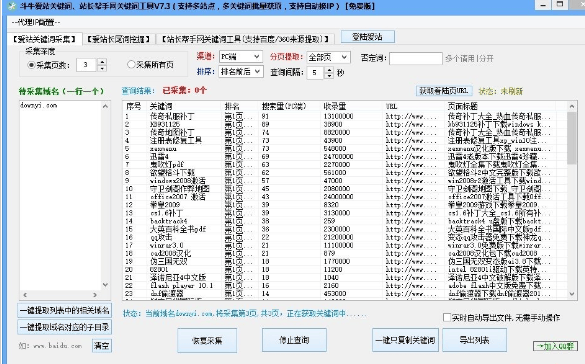Click the 序号 column header

[x=135, y=106]
